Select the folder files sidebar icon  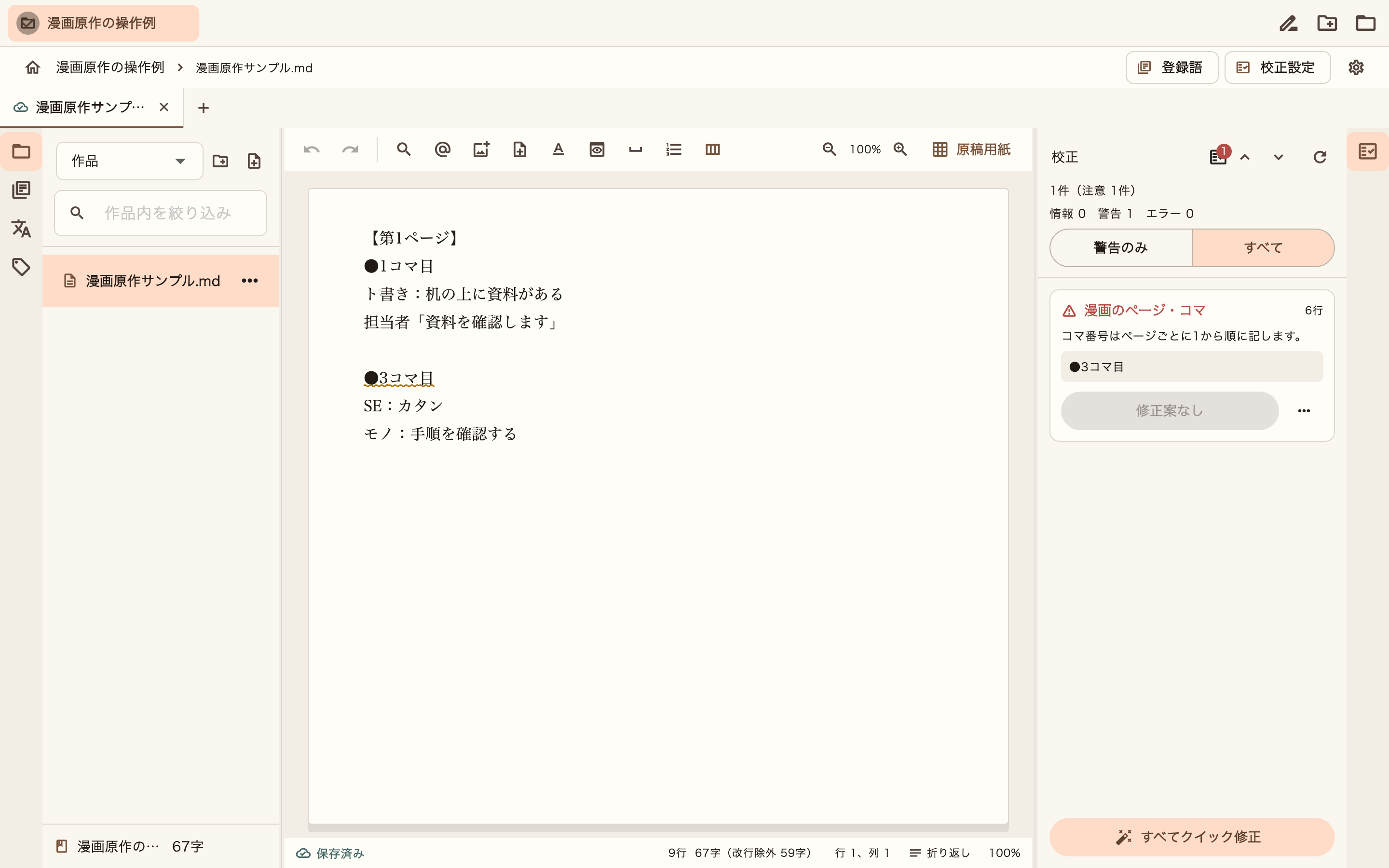click(x=21, y=151)
